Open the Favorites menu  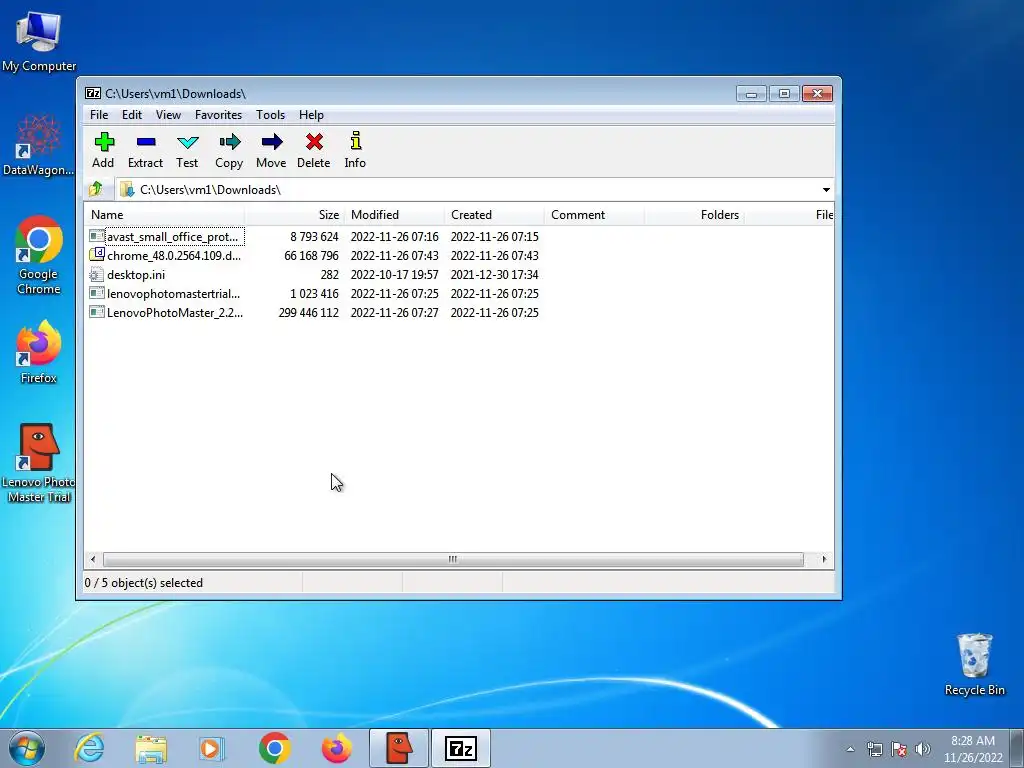[218, 115]
